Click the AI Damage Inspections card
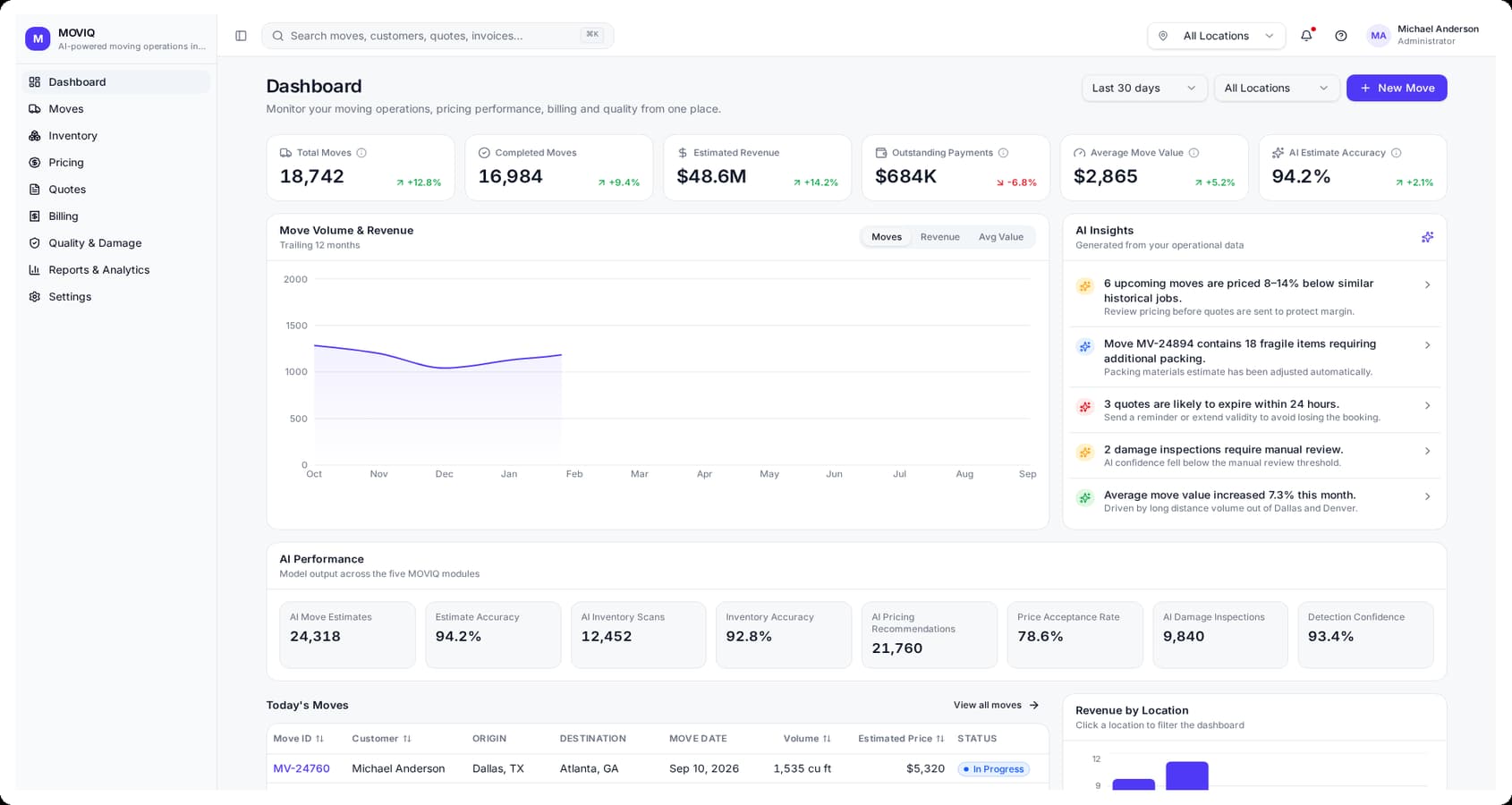The image size is (1512, 805). pos(1220,635)
